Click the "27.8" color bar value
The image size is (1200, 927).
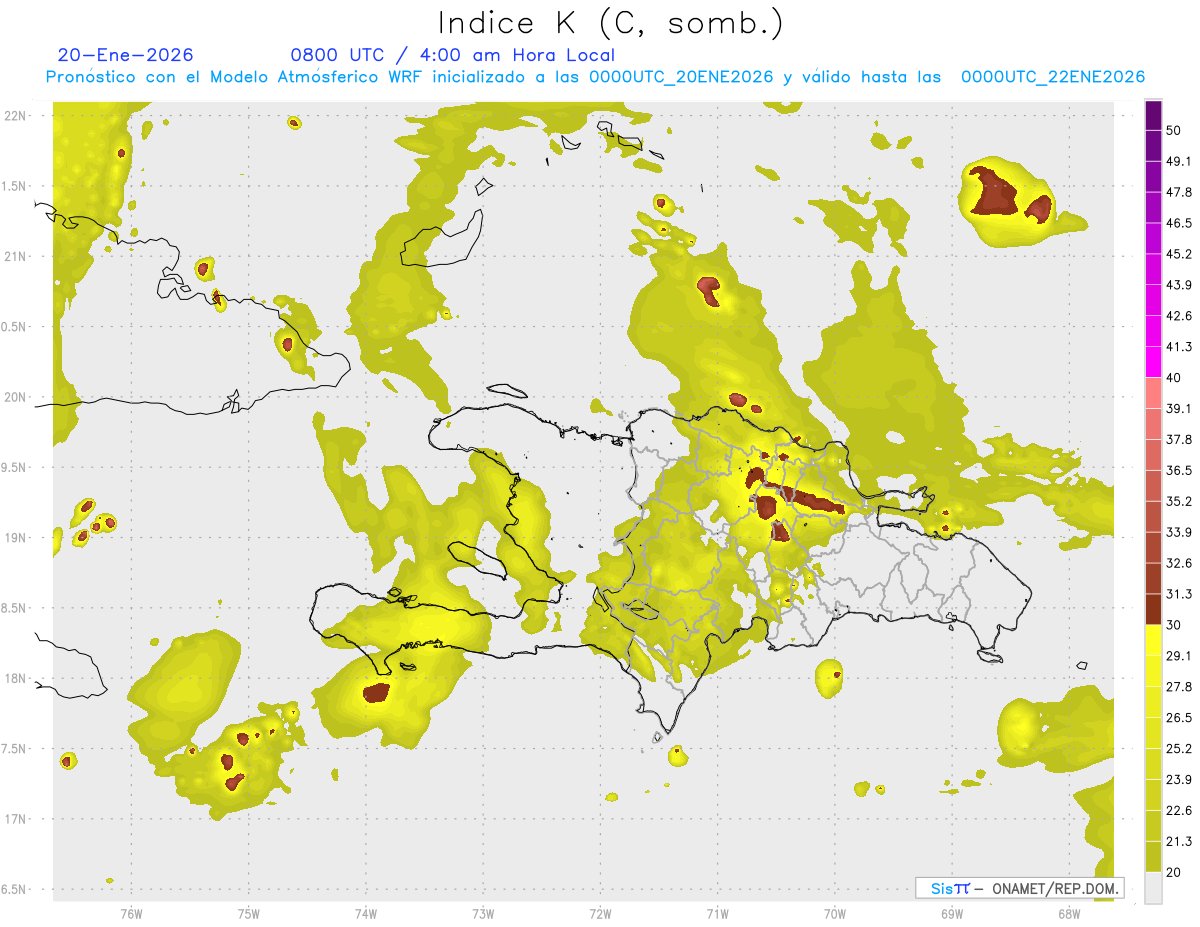(x=1179, y=687)
